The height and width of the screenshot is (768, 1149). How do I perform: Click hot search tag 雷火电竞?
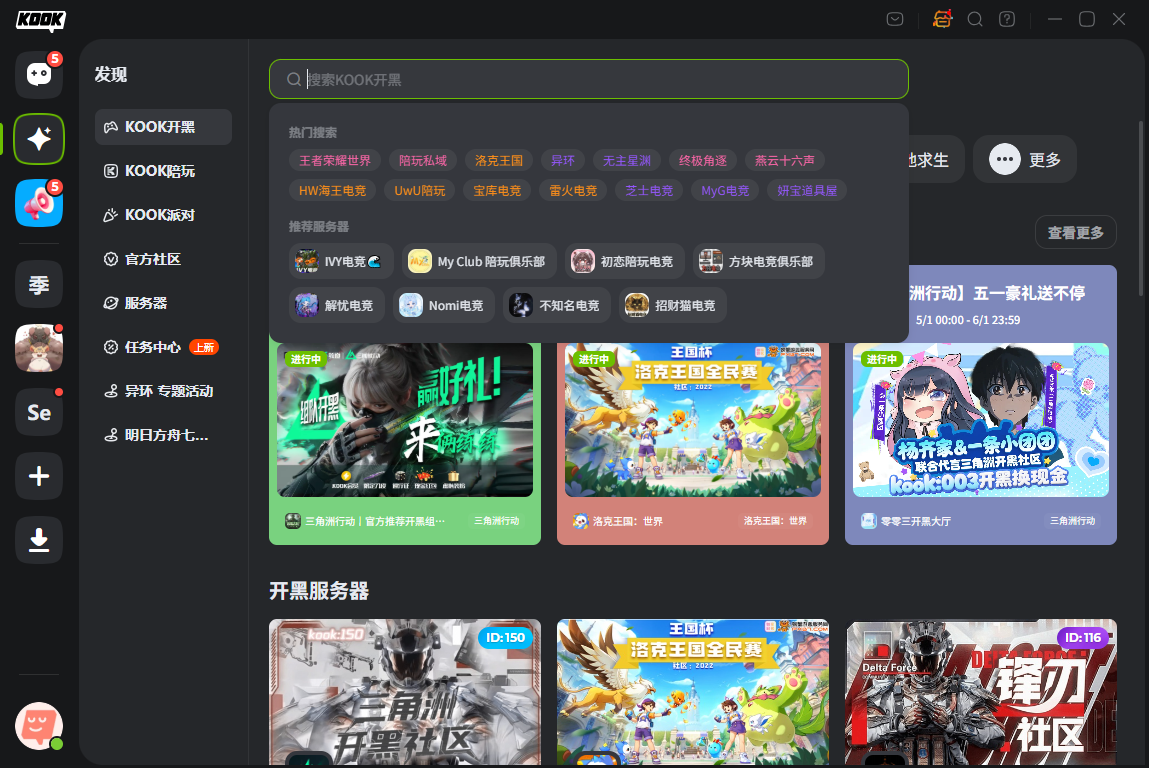(x=573, y=191)
